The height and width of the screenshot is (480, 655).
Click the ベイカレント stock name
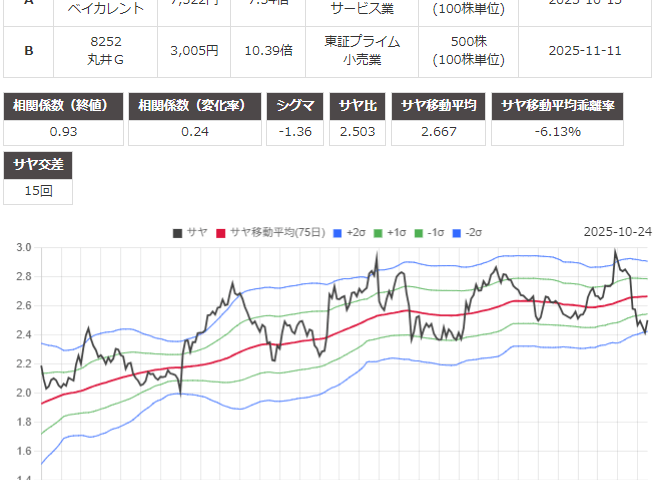click(105, 8)
